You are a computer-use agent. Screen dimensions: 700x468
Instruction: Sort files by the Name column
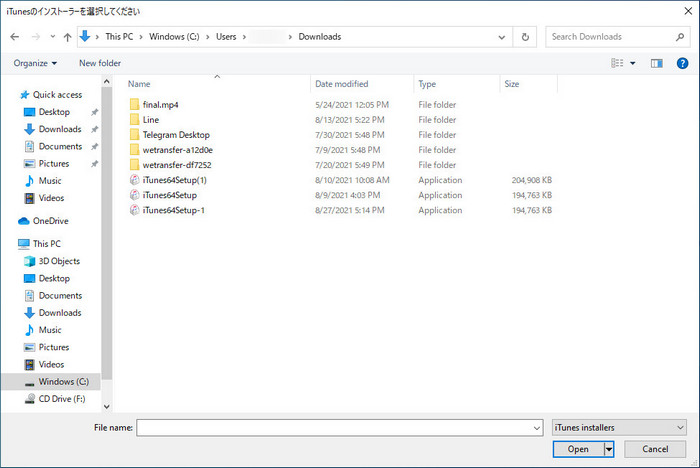click(139, 84)
